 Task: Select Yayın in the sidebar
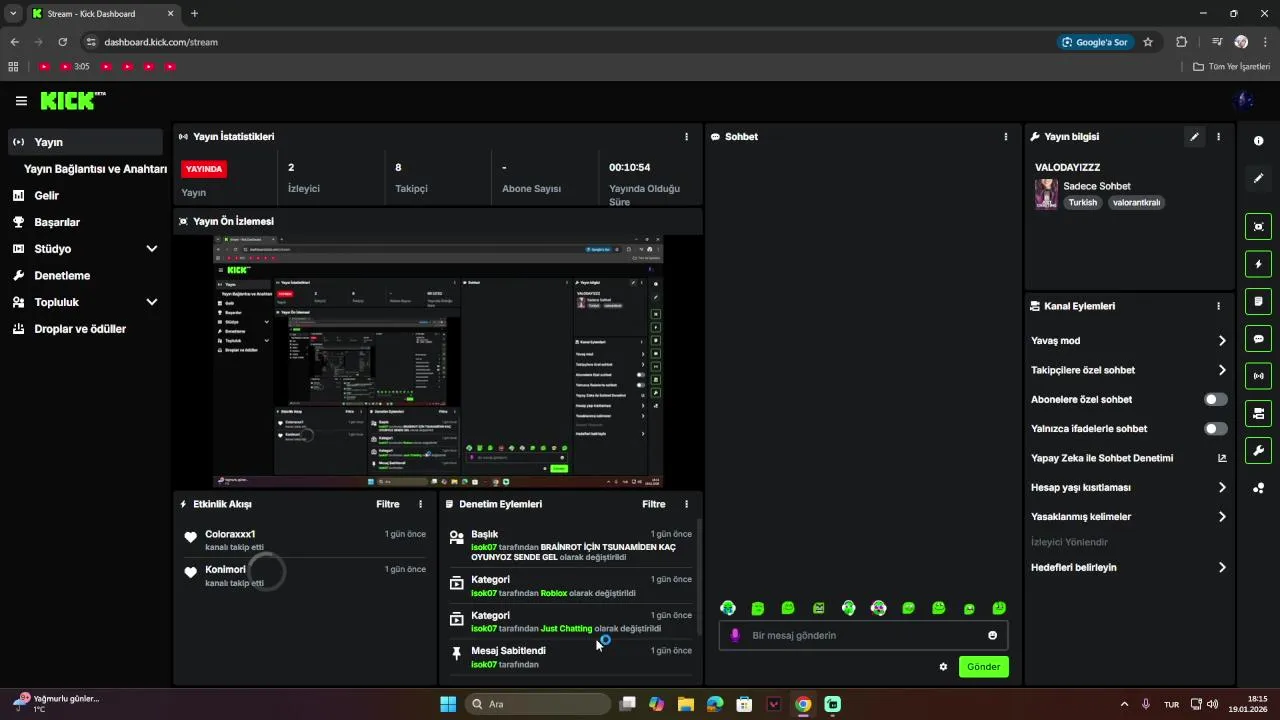coord(85,142)
